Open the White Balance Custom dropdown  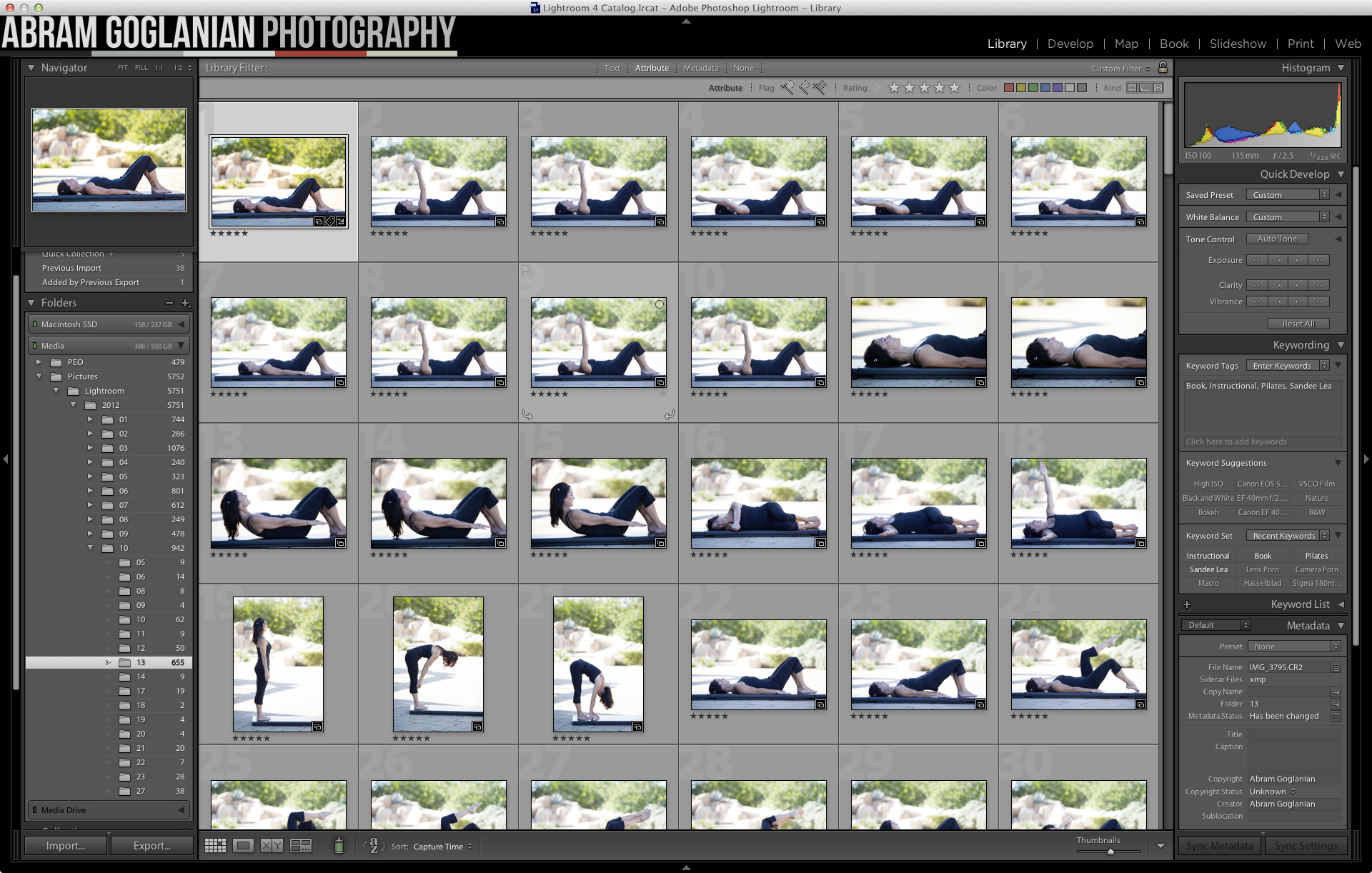pos(1289,217)
